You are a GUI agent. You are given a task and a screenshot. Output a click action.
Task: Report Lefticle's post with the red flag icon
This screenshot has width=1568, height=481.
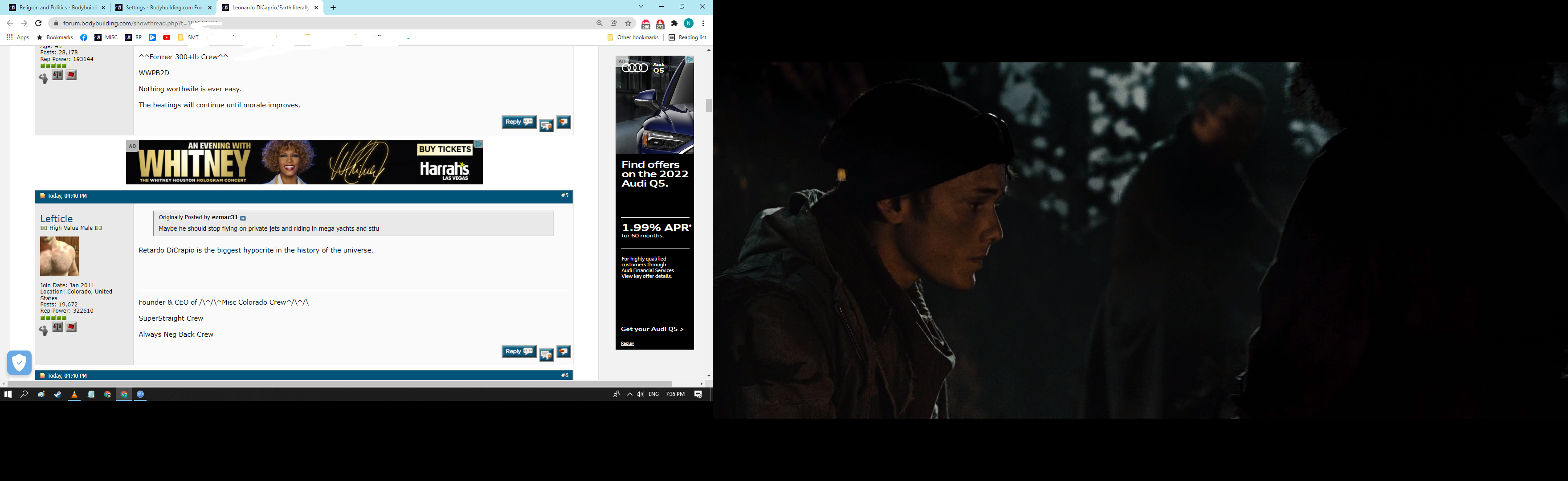coord(71,327)
